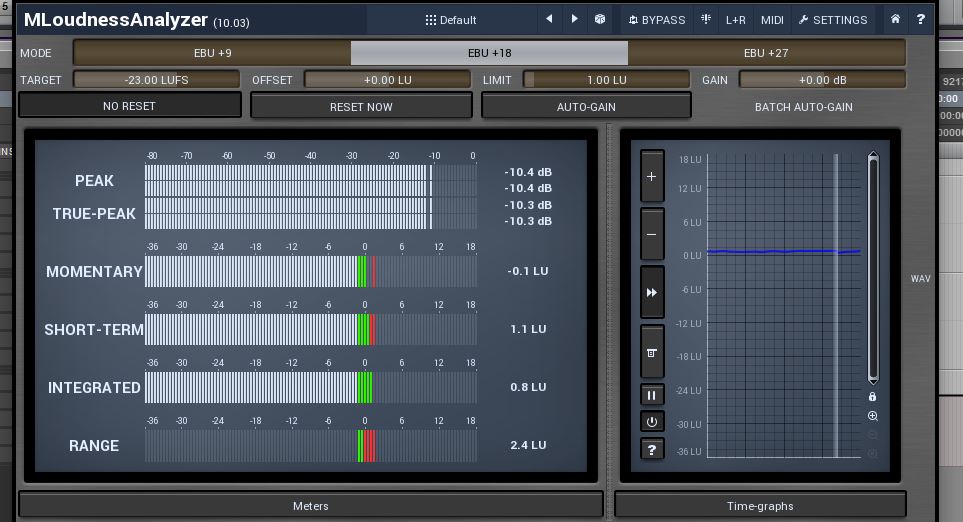Toggle the time-graph power button

(x=652, y=422)
